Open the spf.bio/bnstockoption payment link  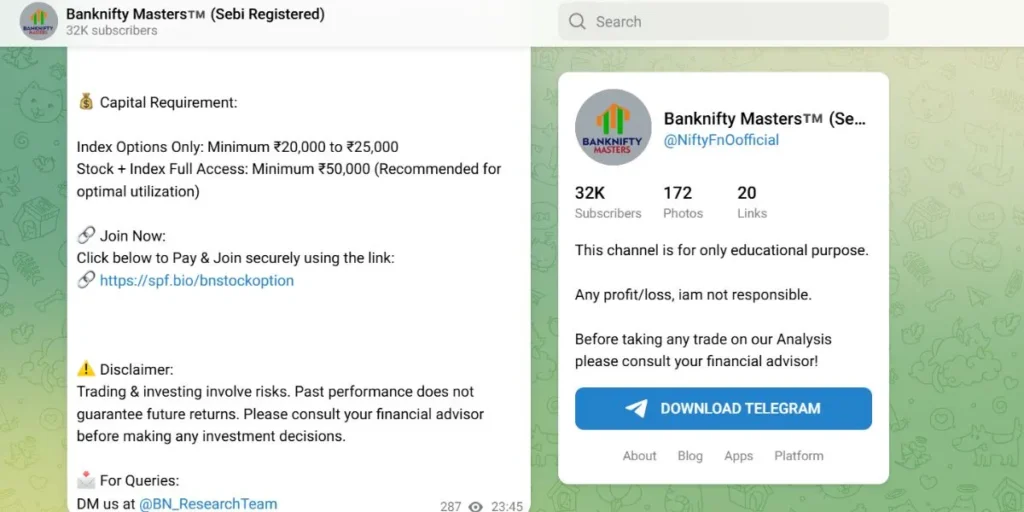coord(197,281)
